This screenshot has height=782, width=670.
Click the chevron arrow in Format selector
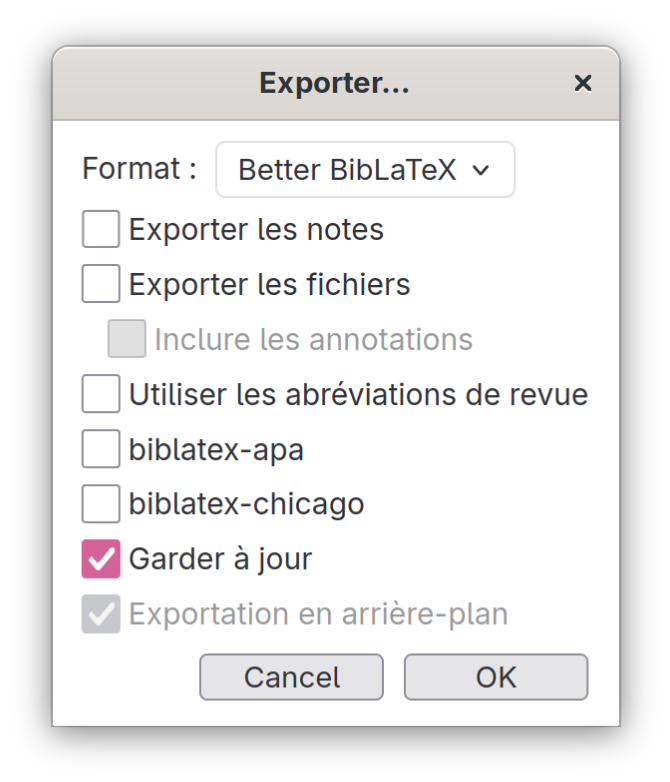point(480,171)
